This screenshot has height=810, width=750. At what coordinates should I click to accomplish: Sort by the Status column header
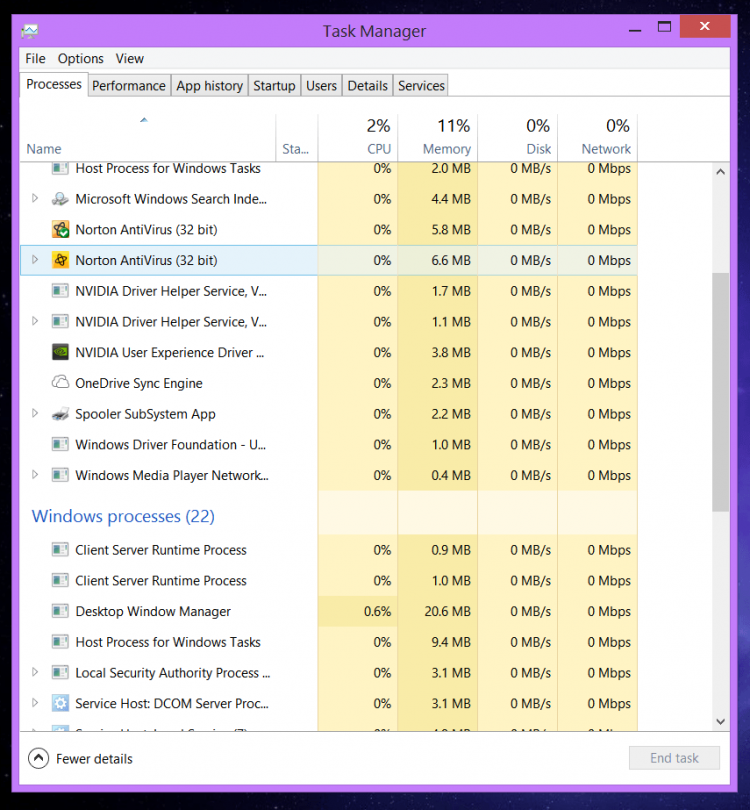point(297,138)
